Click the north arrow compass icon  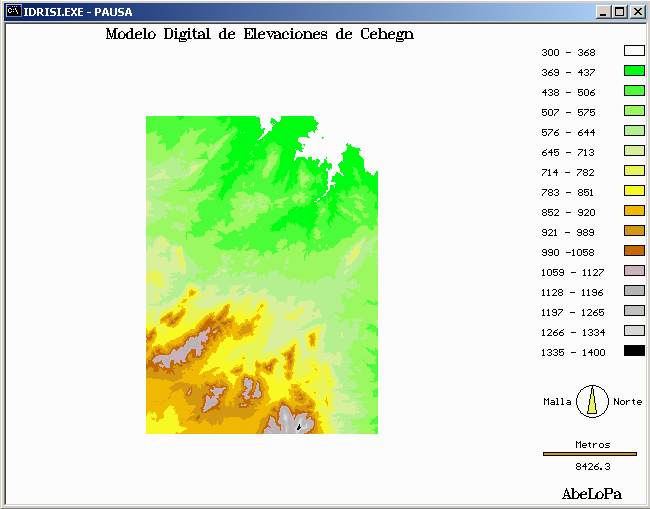click(593, 401)
